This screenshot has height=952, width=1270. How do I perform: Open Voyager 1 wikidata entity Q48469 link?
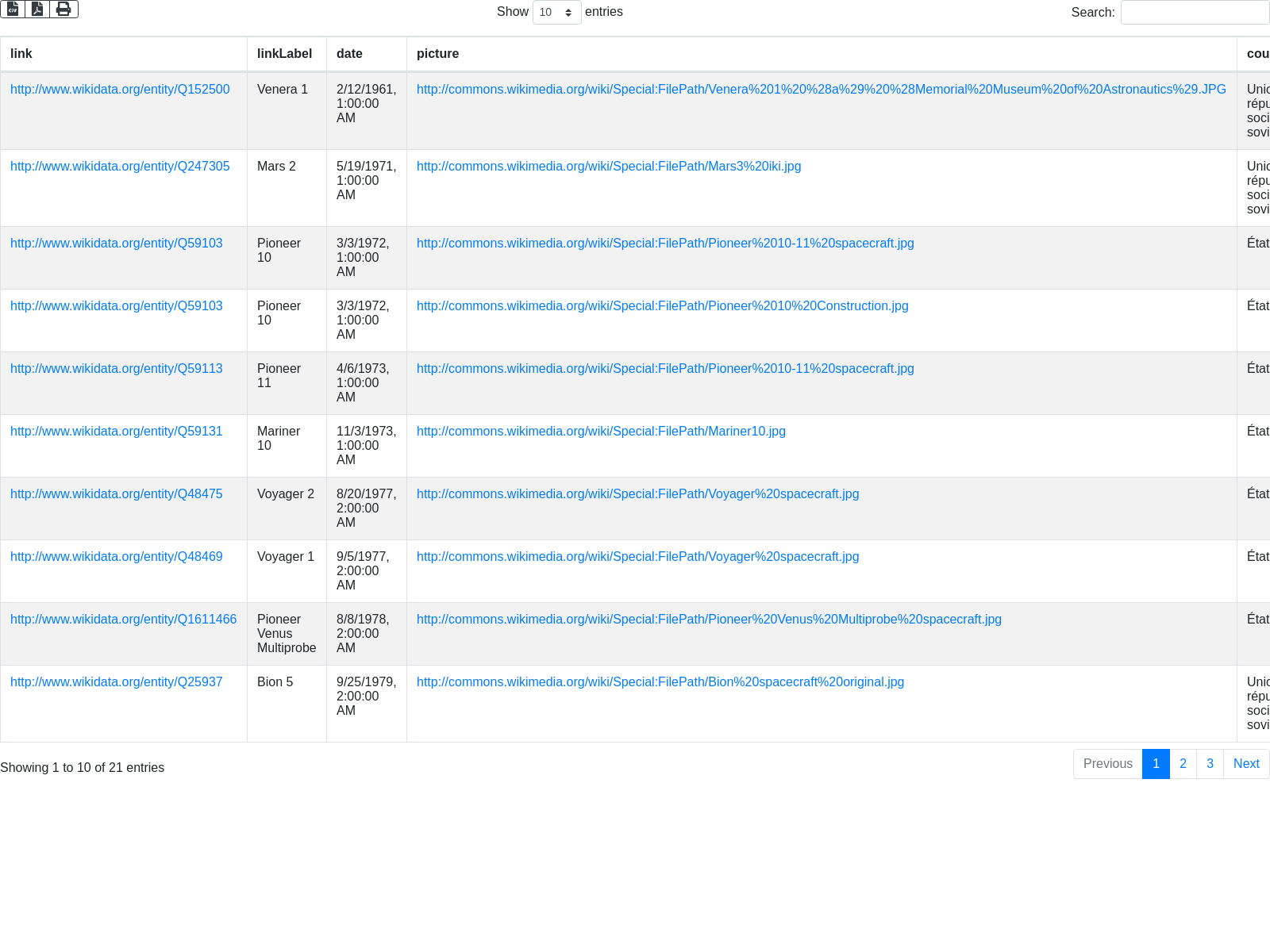pyautogui.click(x=117, y=556)
